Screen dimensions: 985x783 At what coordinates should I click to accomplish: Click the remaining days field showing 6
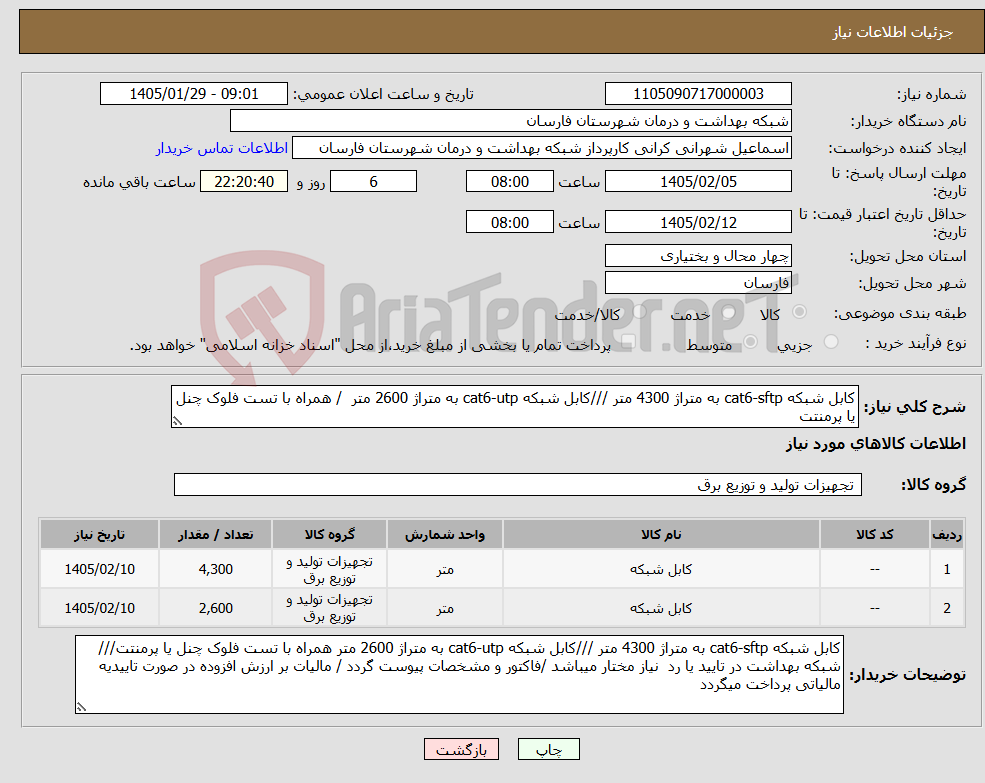click(373, 182)
